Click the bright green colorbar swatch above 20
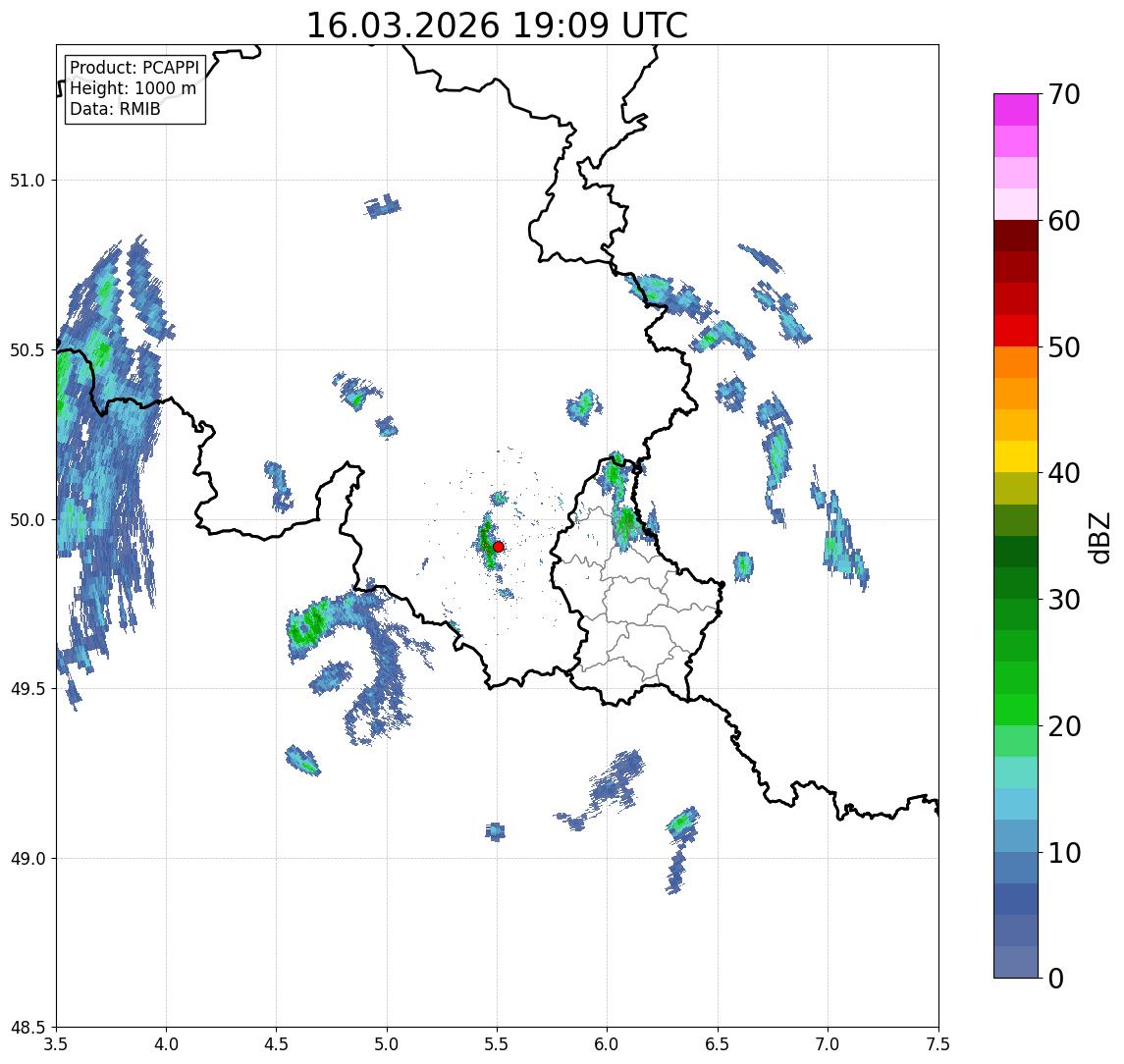This screenshot has width=1124, height=1064. pyautogui.click(x=1016, y=709)
